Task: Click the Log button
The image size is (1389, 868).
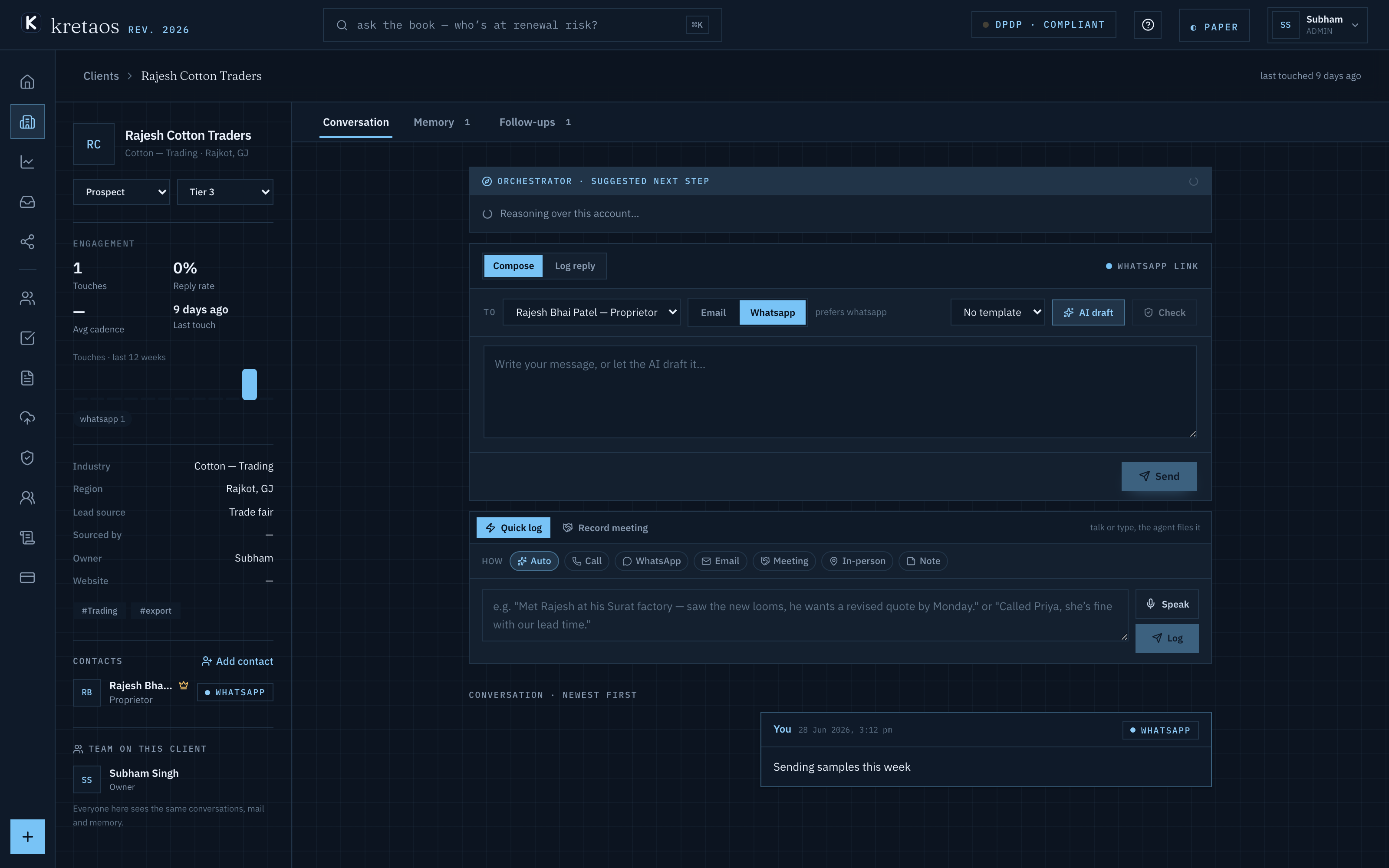Action: 1167,638
